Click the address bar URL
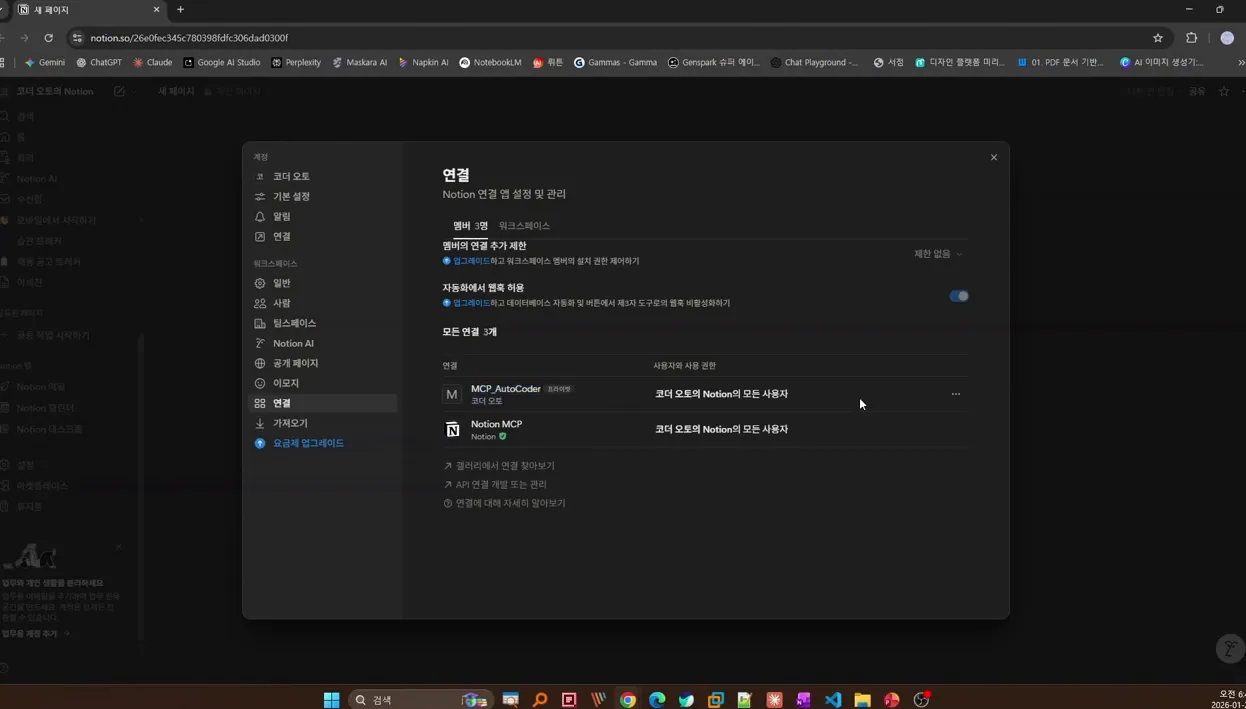 coord(189,38)
